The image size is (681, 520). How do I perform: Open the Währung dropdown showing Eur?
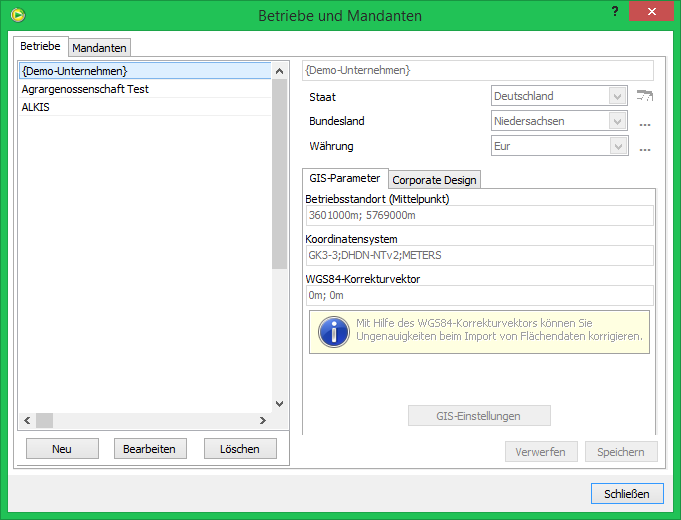[560, 146]
